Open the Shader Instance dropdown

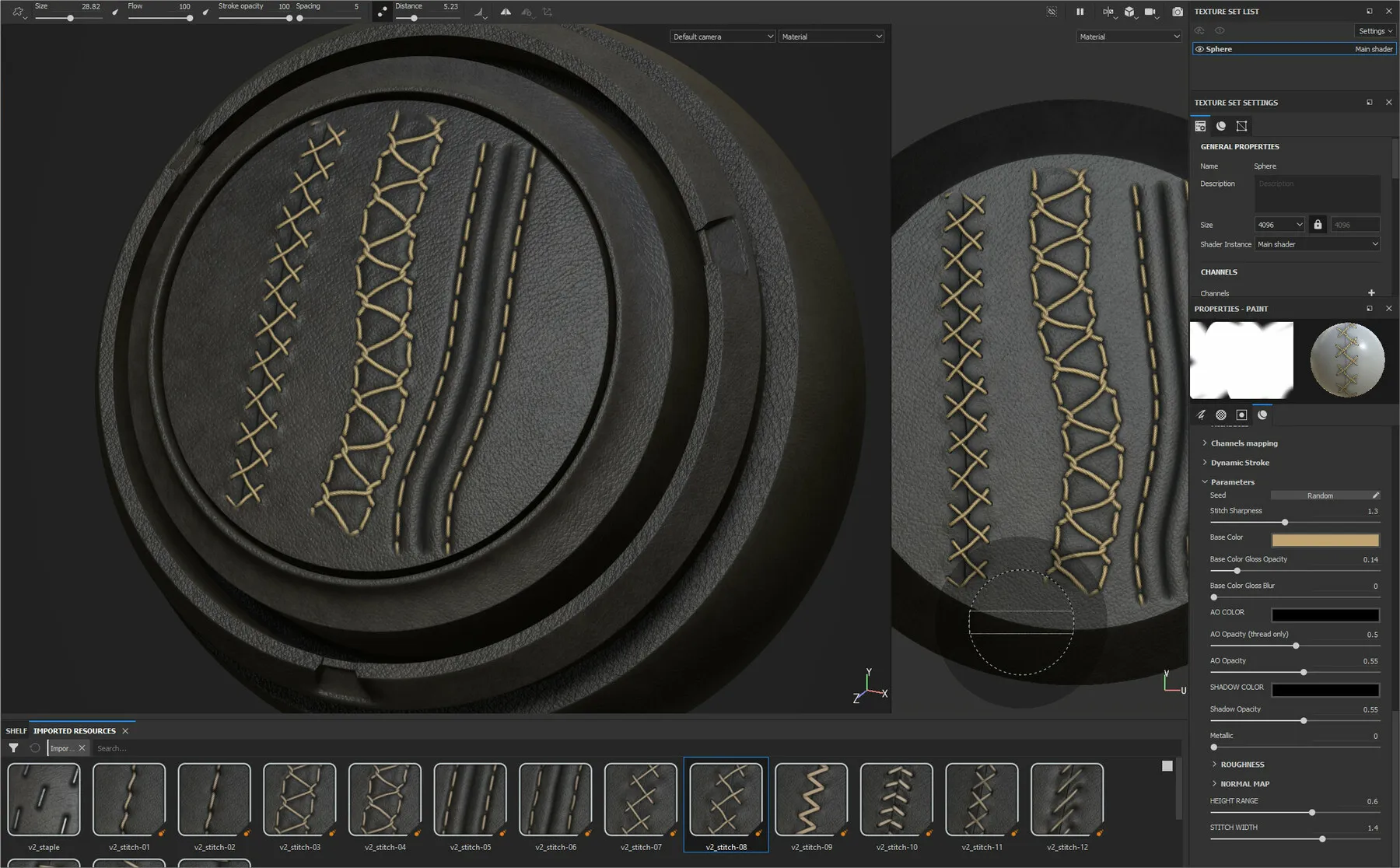(x=1318, y=244)
